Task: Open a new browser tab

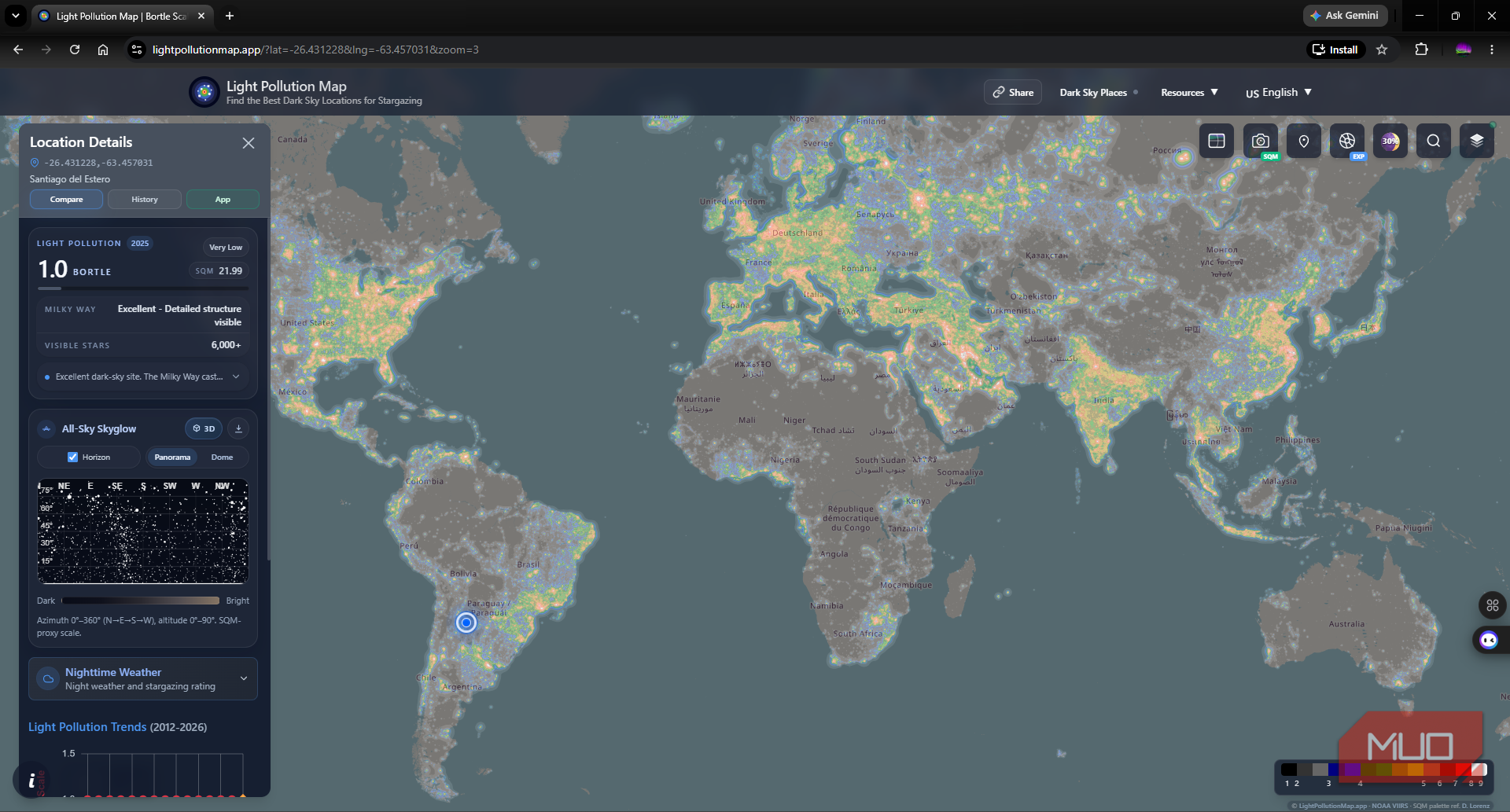Action: (x=230, y=16)
